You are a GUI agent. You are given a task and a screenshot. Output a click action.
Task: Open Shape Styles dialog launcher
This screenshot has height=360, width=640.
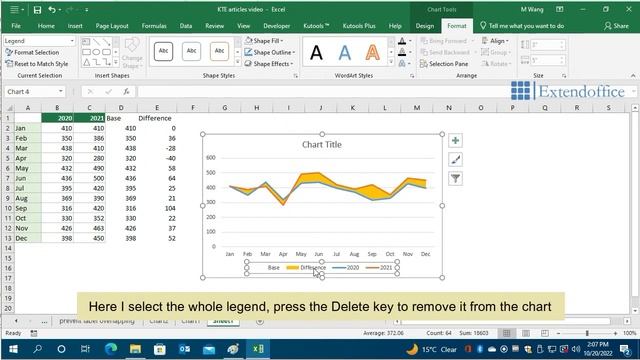(296, 76)
